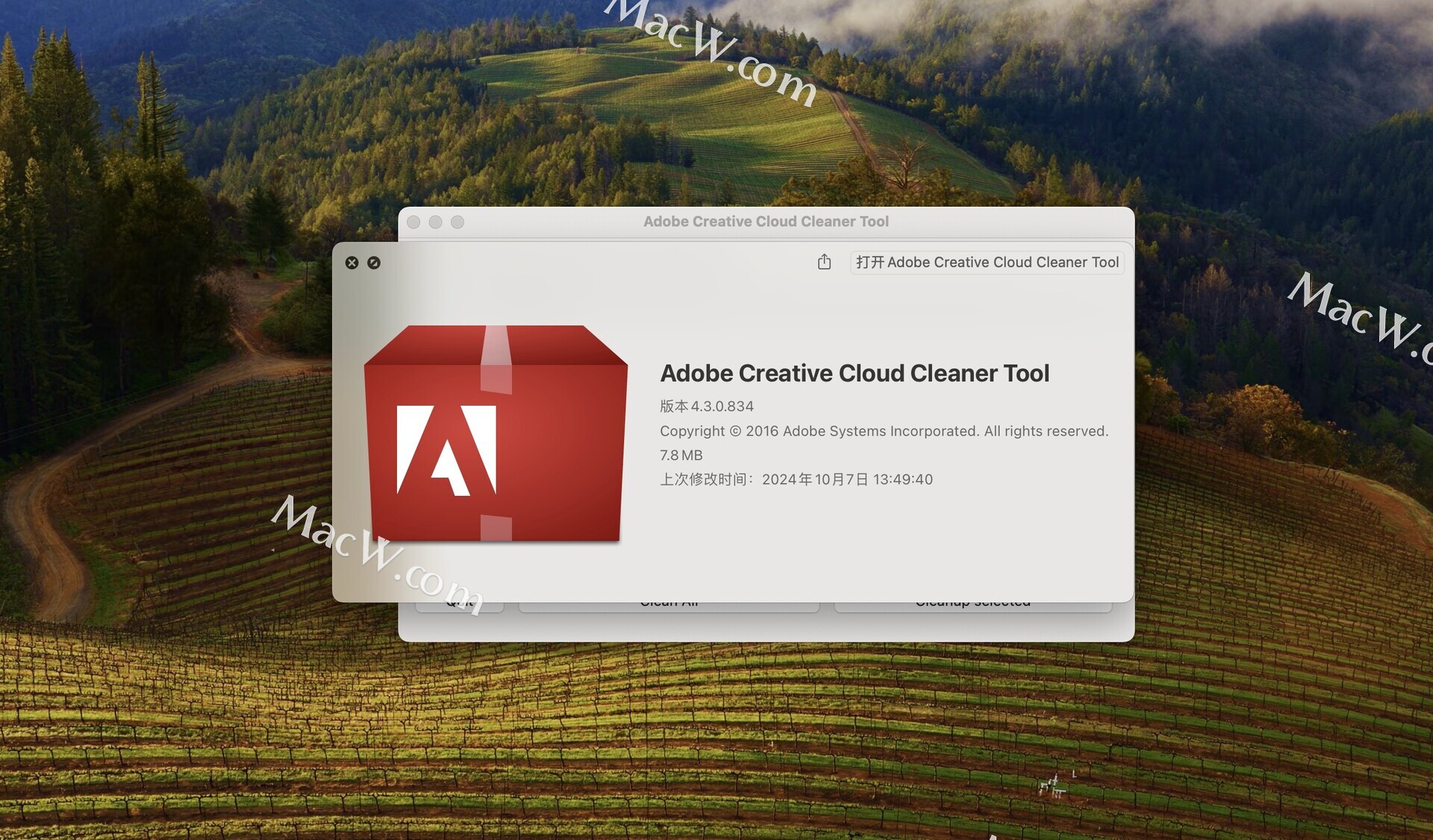Click the Adobe Systems copyright line
The height and width of the screenshot is (840, 1433).
pyautogui.click(x=884, y=431)
